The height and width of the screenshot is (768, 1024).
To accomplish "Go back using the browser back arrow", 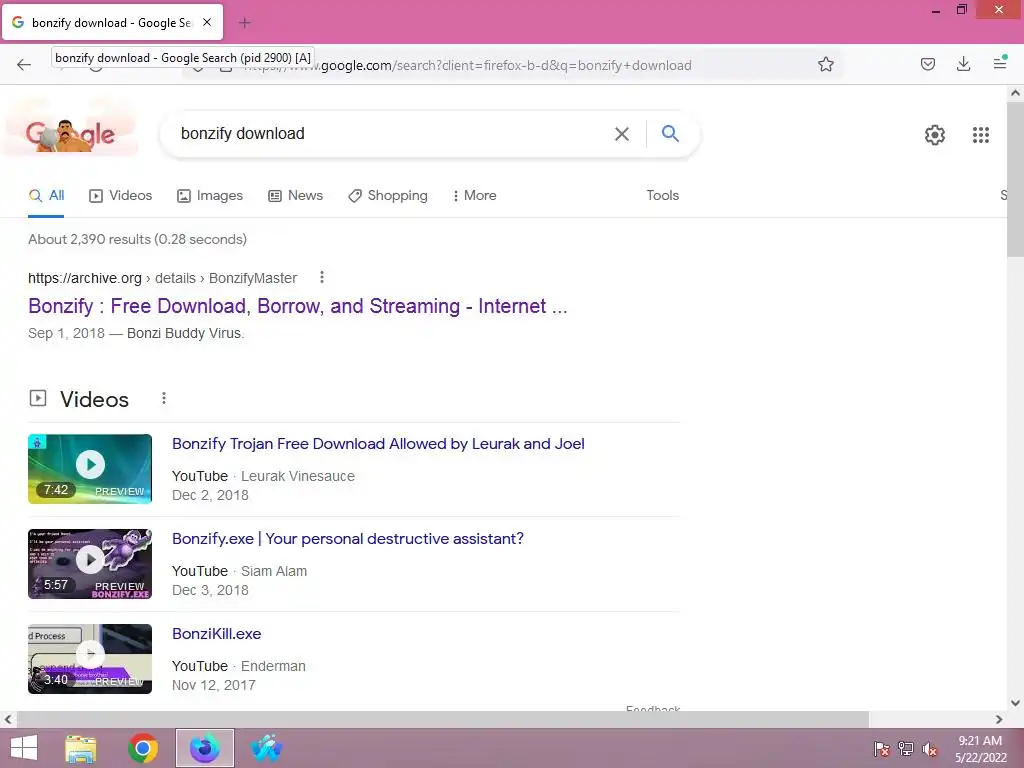I will tap(24, 64).
